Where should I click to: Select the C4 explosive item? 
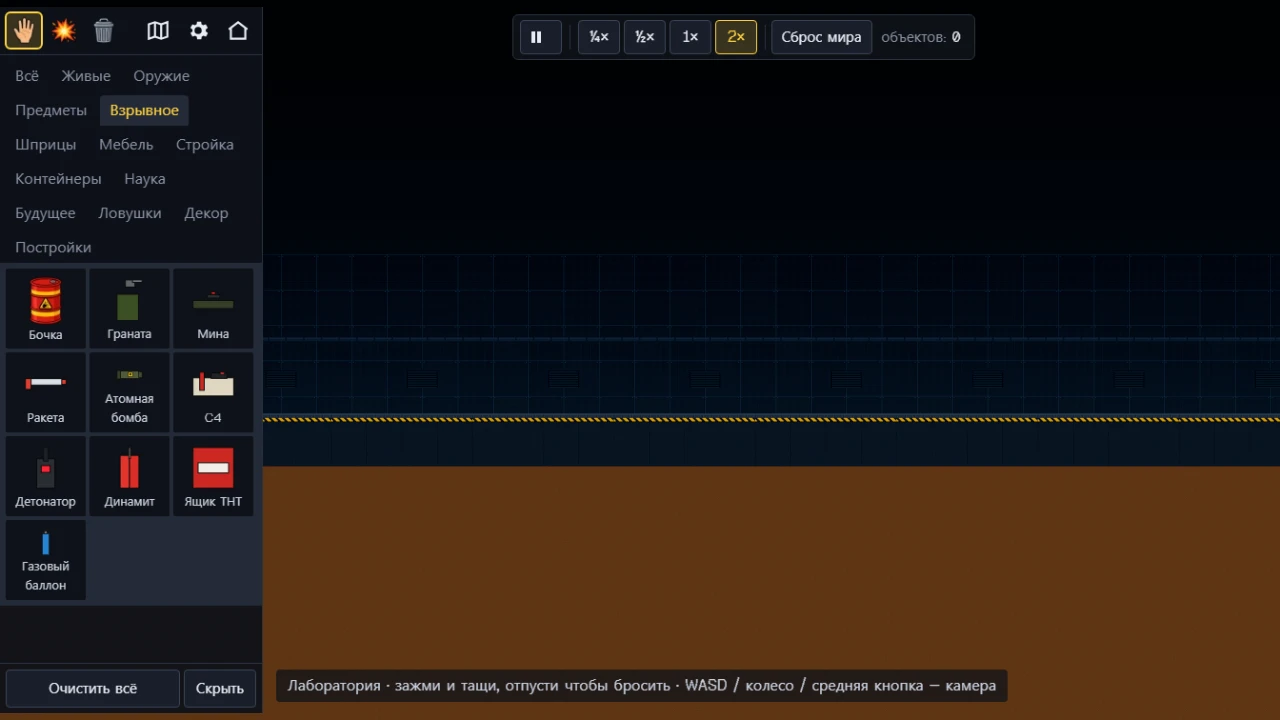tap(213, 392)
